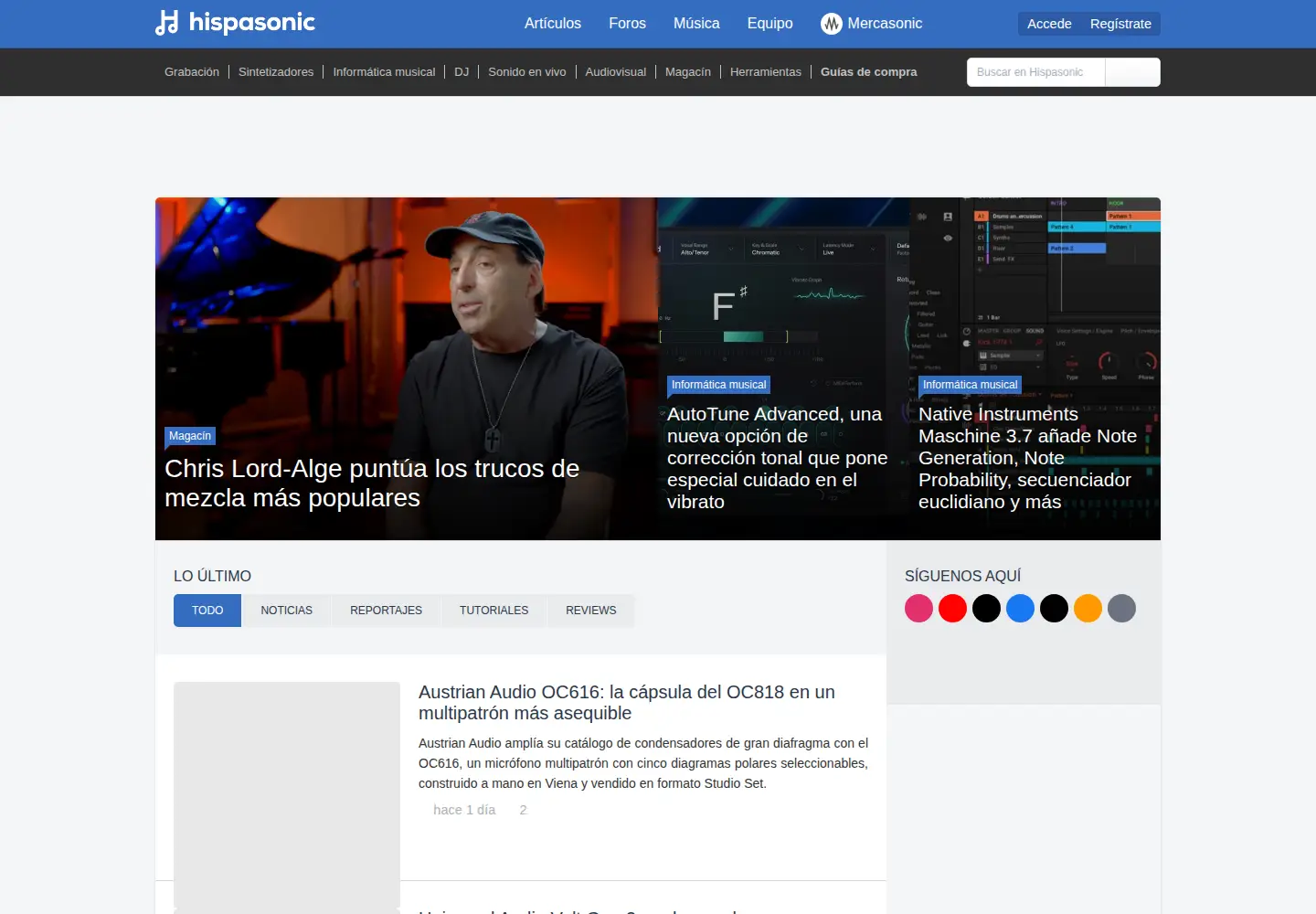Image resolution: width=1316 pixels, height=914 pixels.
Task: Click the Regístrate button
Action: tap(1120, 24)
